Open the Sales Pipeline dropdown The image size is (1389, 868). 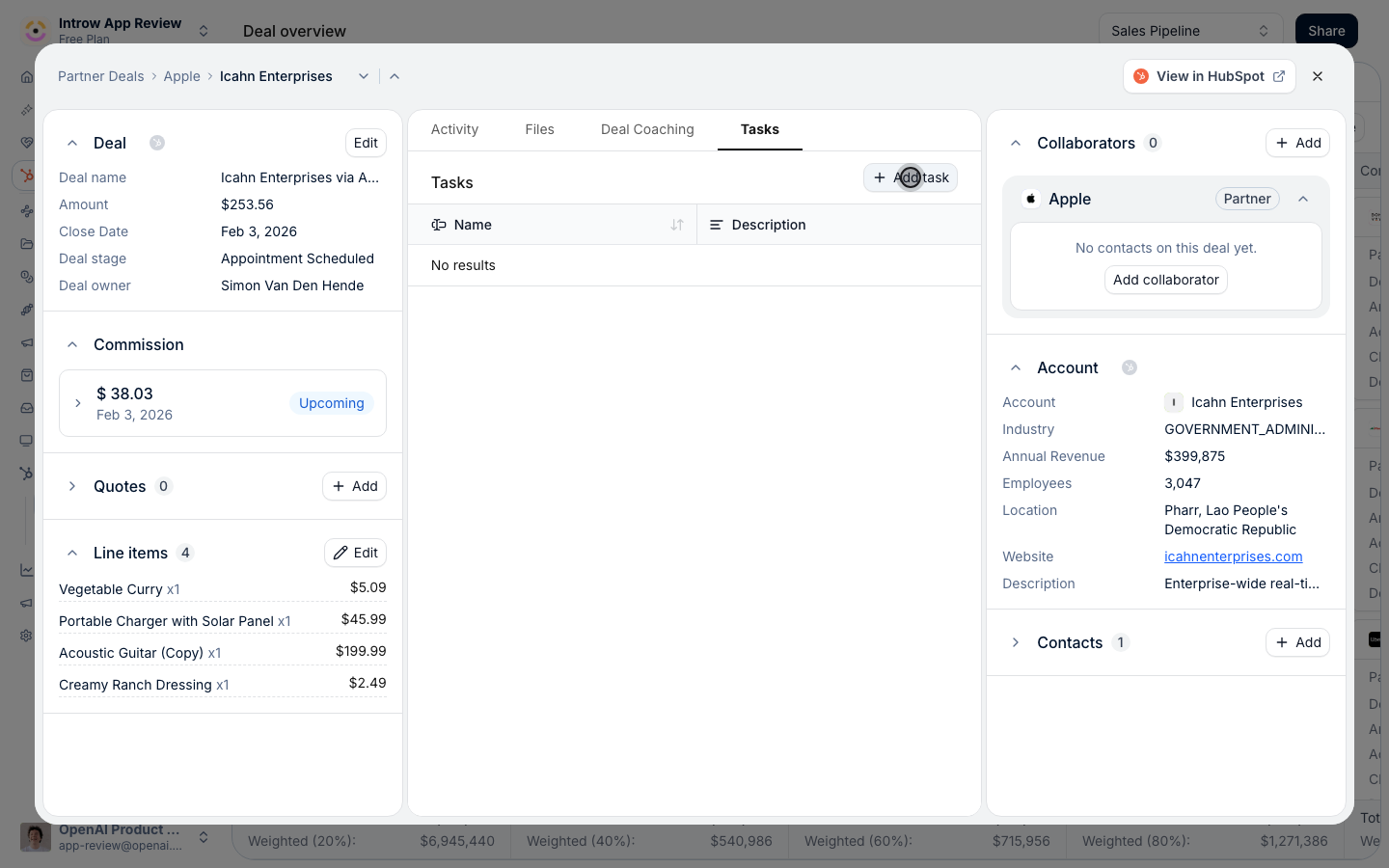[1190, 31]
